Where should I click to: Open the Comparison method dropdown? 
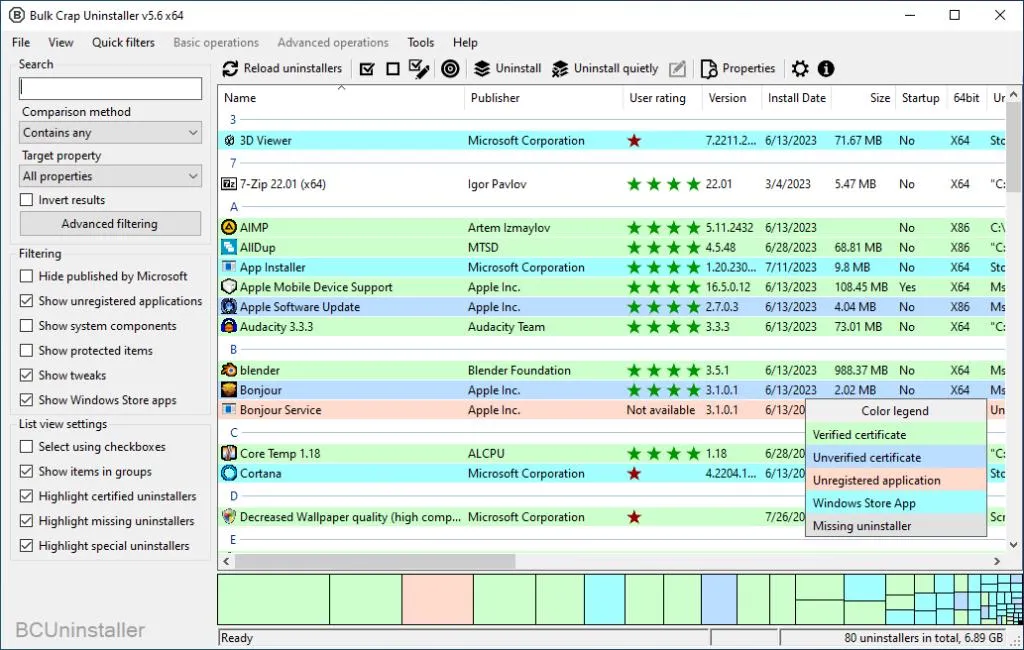coord(110,133)
